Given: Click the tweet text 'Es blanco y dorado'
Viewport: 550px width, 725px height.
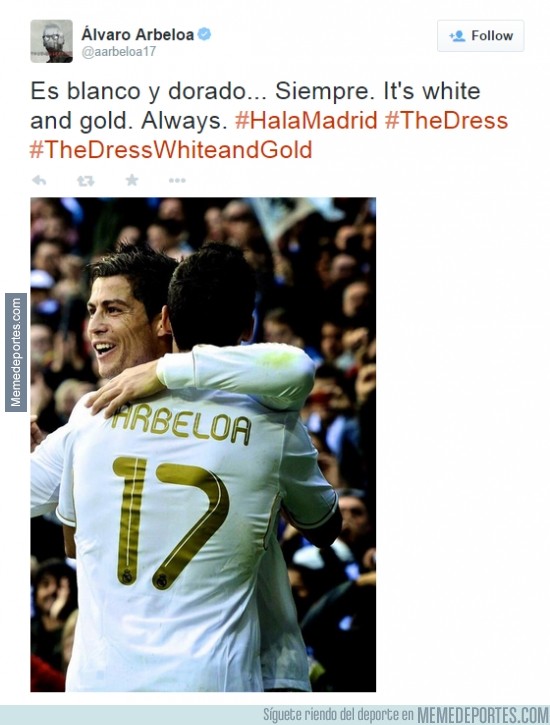Looking at the screenshot, I should (138, 91).
